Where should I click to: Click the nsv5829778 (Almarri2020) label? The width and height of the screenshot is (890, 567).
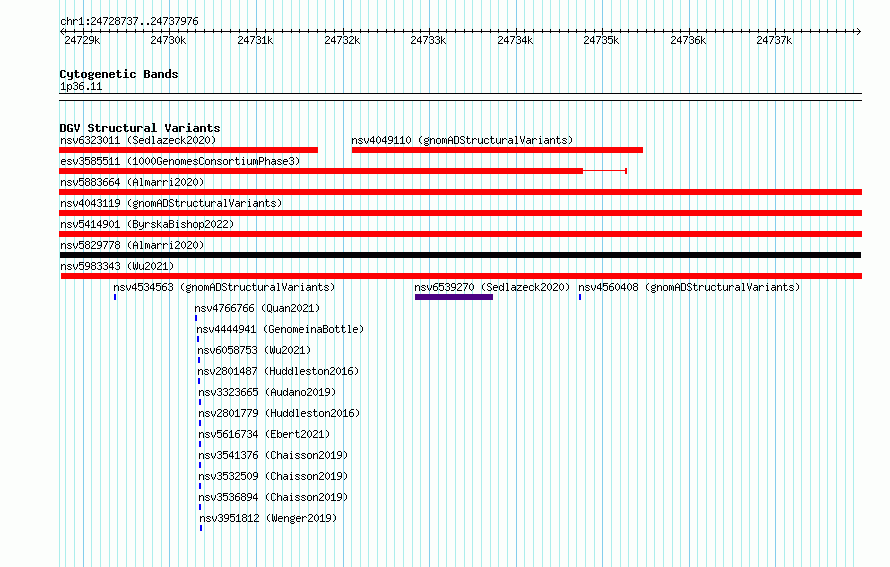coord(132,245)
